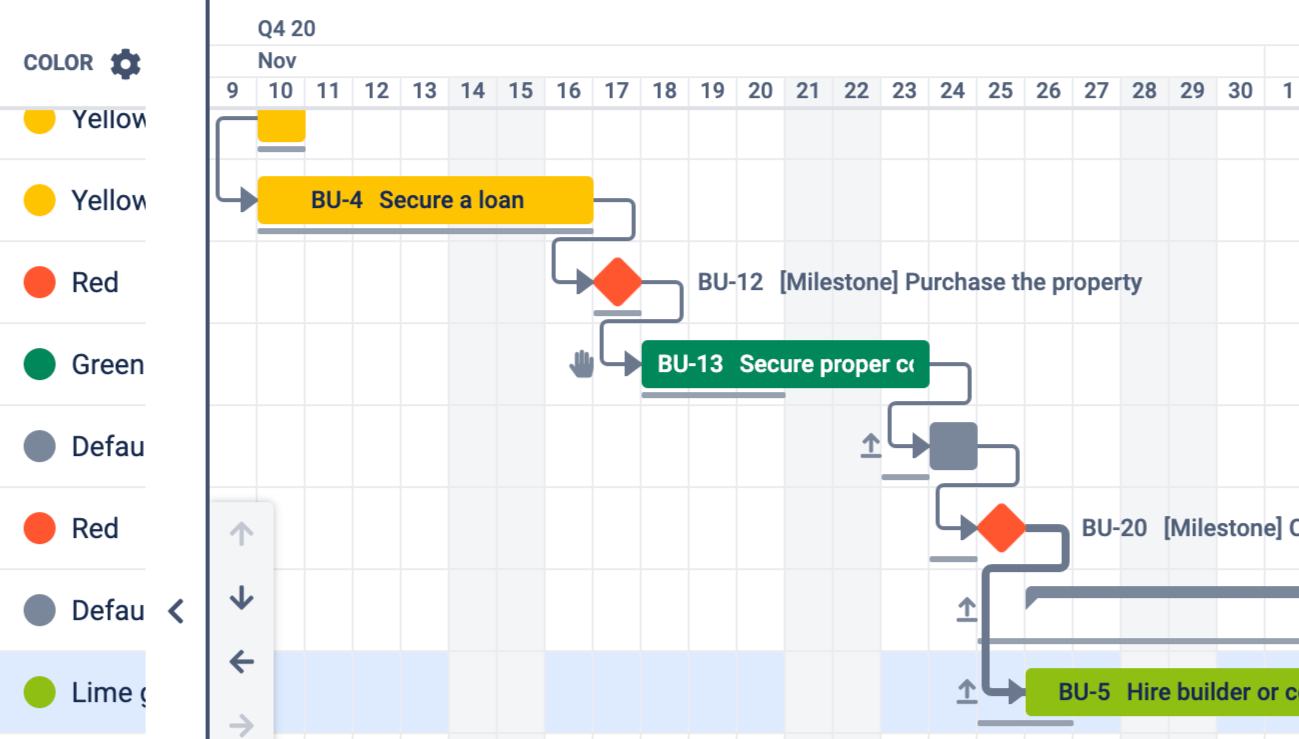Click the gray square task block
This screenshot has width=1299, height=739.
953,446
